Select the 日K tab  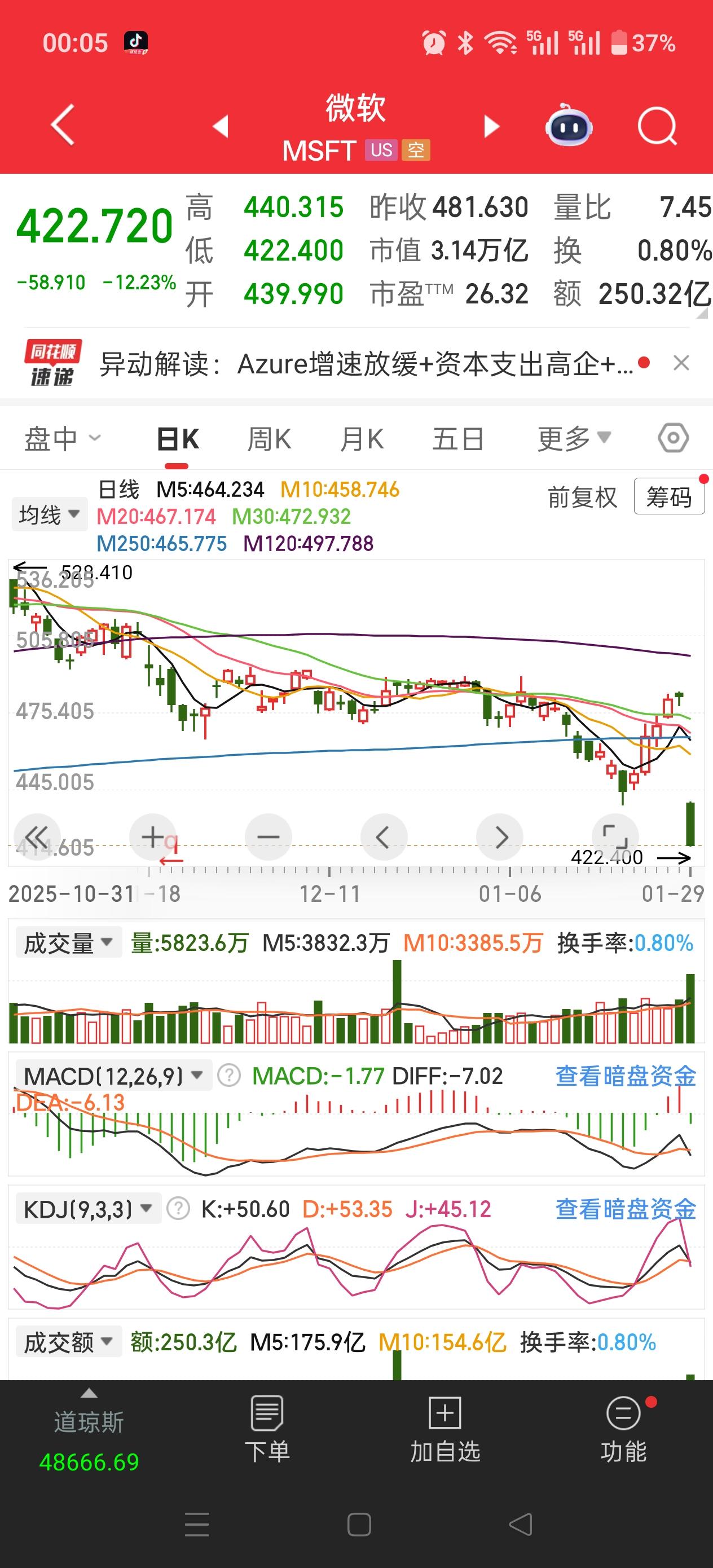click(178, 439)
